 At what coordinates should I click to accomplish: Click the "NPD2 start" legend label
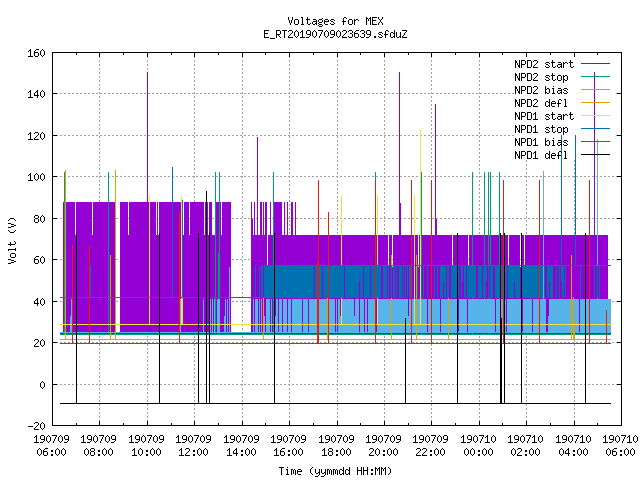[x=544, y=64]
